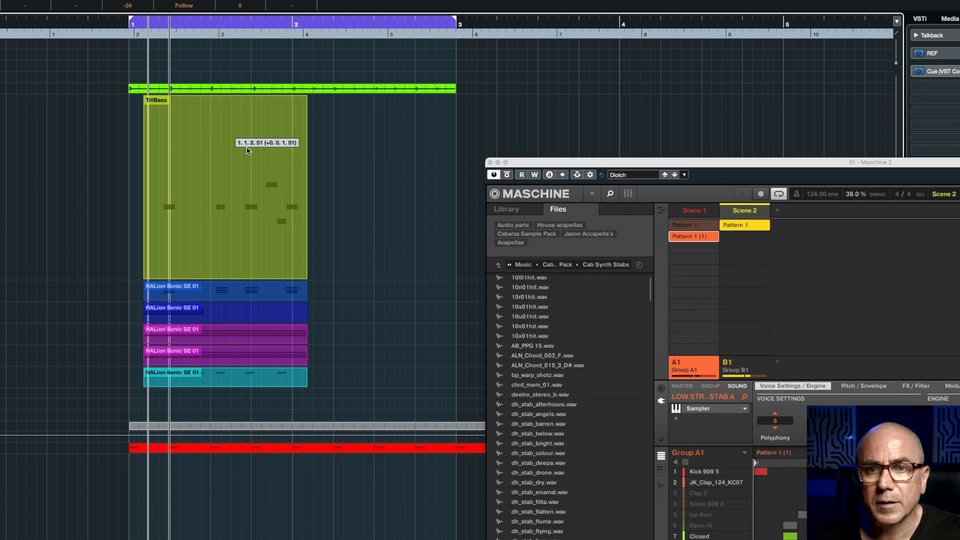Click the Talkback button in Cubase
960x540 pixels.
coord(935,36)
